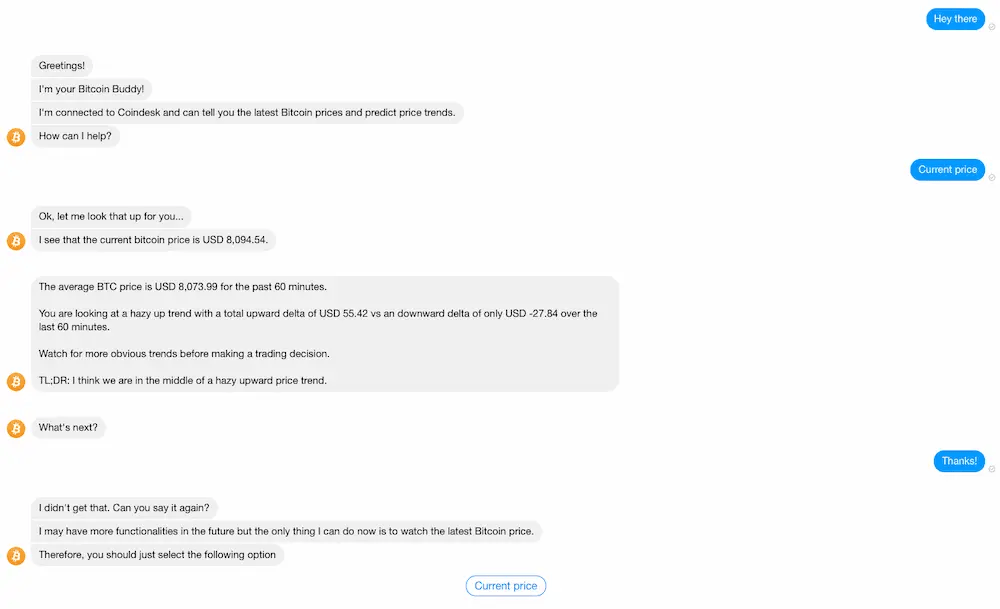Select the blue "Hey there" sent message
Image resolution: width=1000 pixels, height=609 pixels.
click(955, 19)
